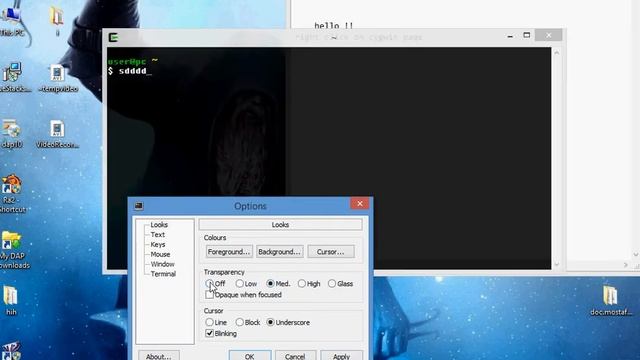Choose Block cursor style
Viewport: 640px width, 360px height.
pos(240,322)
